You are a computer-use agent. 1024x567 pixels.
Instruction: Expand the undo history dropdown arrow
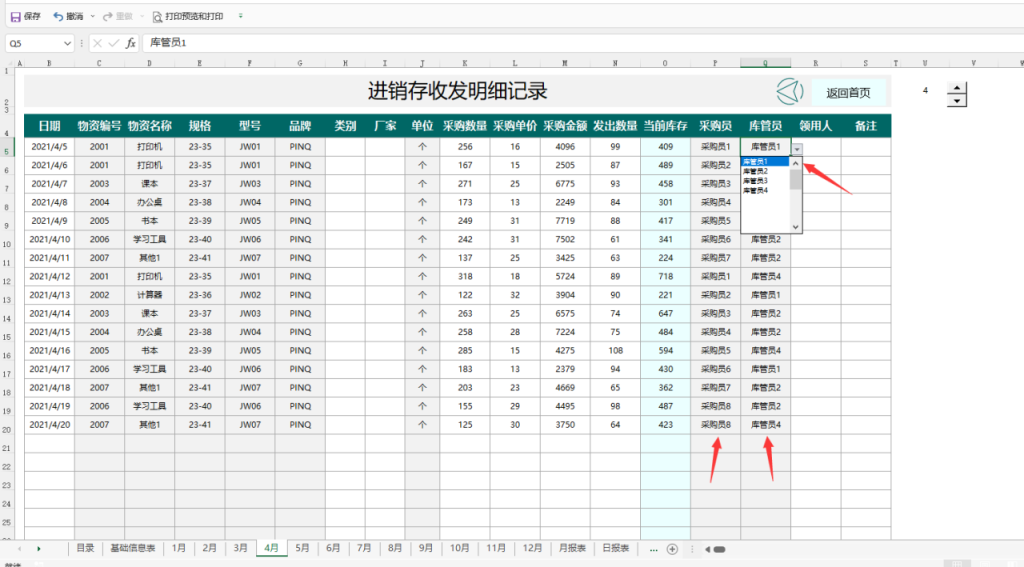[93, 16]
